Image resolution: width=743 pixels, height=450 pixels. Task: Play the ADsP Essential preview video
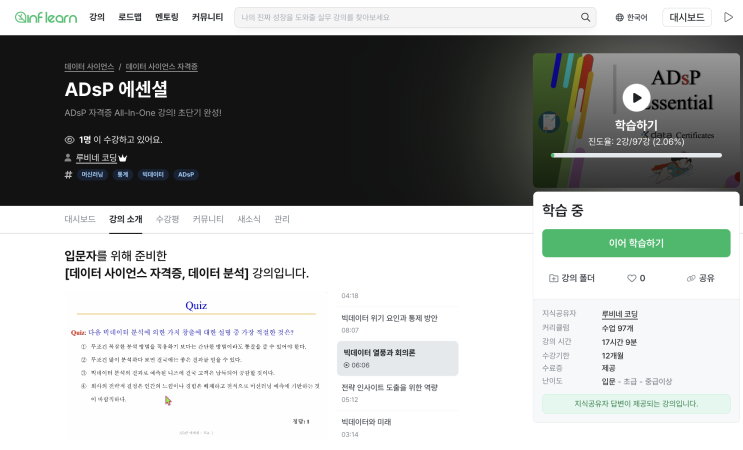click(636, 98)
